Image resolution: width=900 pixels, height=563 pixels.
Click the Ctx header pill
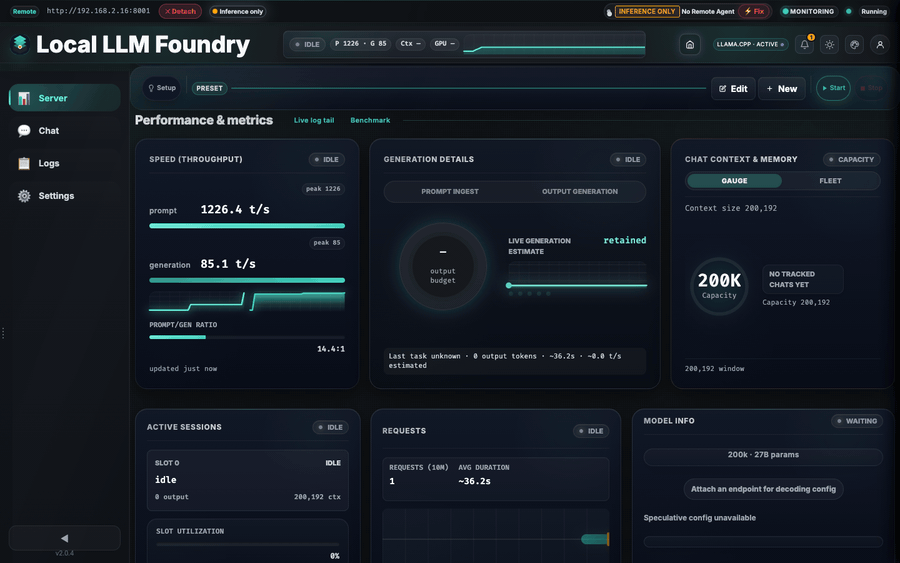tap(410, 44)
